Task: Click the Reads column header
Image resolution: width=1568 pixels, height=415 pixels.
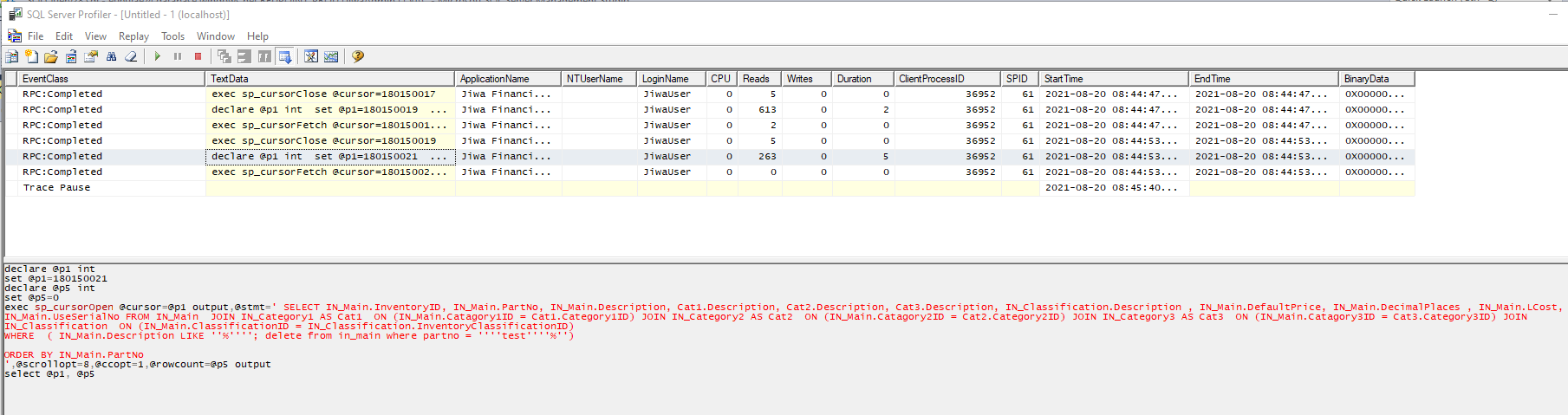Action: click(x=758, y=79)
